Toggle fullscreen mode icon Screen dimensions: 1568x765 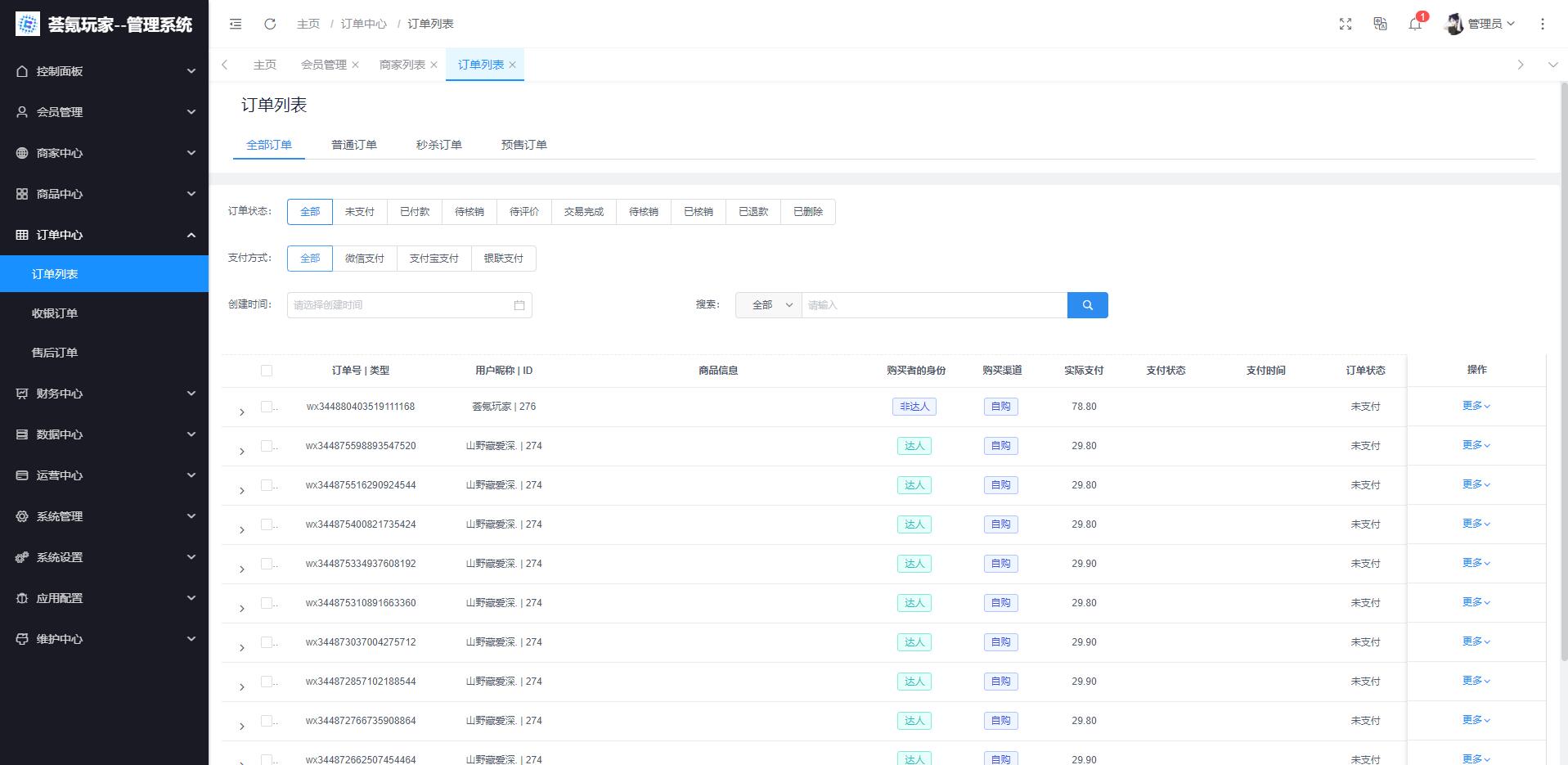point(1346,24)
